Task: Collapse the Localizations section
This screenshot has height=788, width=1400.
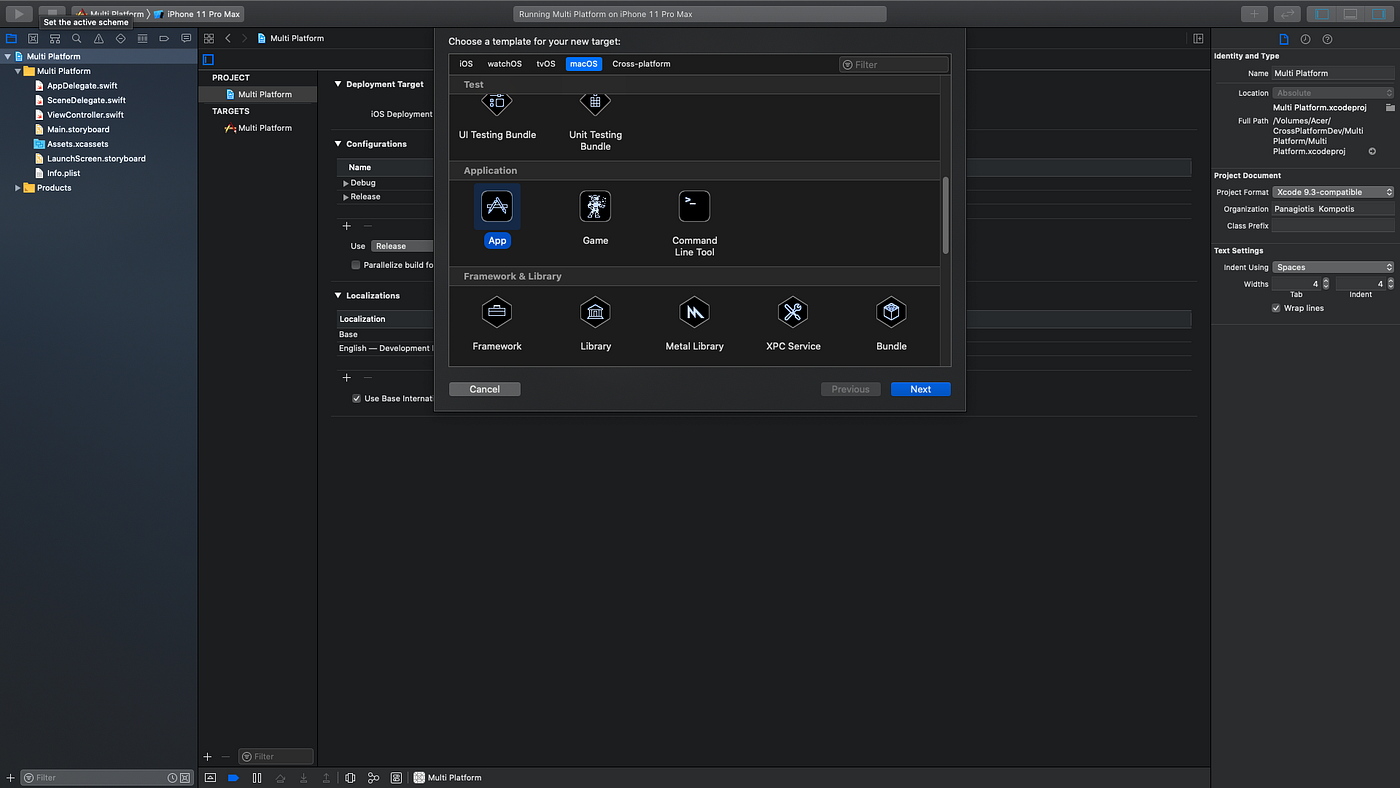Action: 338,296
